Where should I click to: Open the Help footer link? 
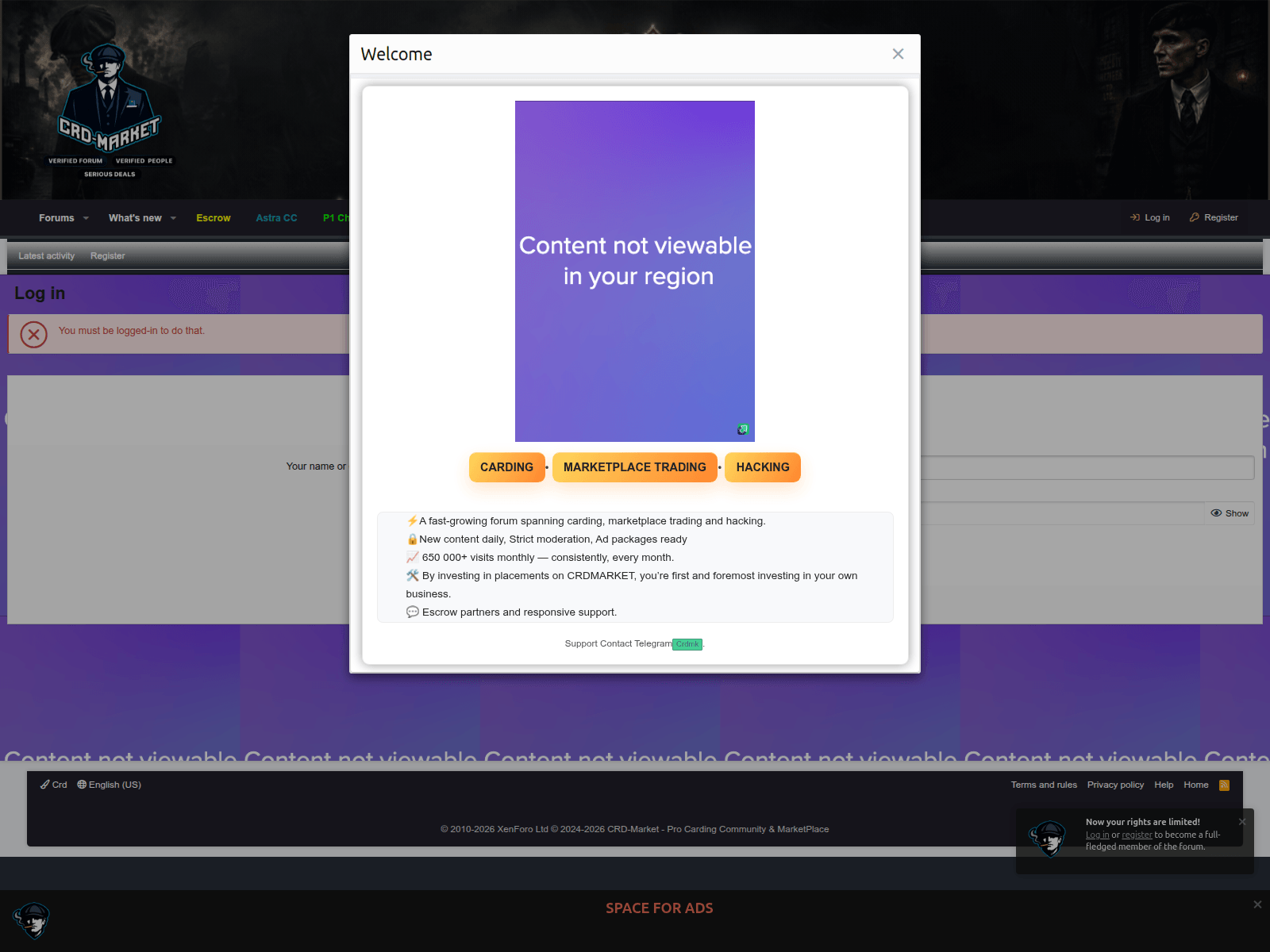coord(1164,785)
